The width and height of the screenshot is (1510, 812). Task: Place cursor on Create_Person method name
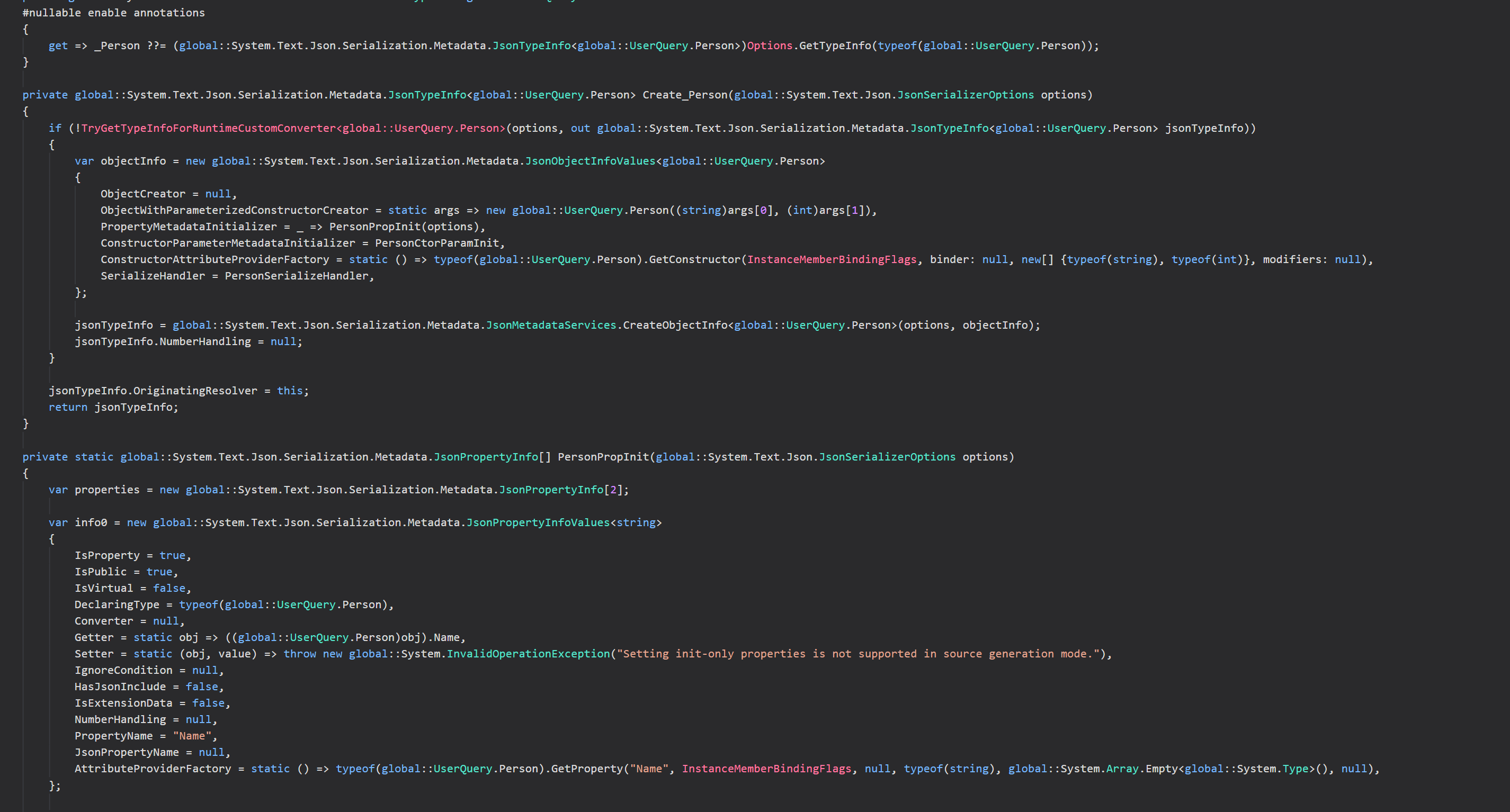click(684, 94)
